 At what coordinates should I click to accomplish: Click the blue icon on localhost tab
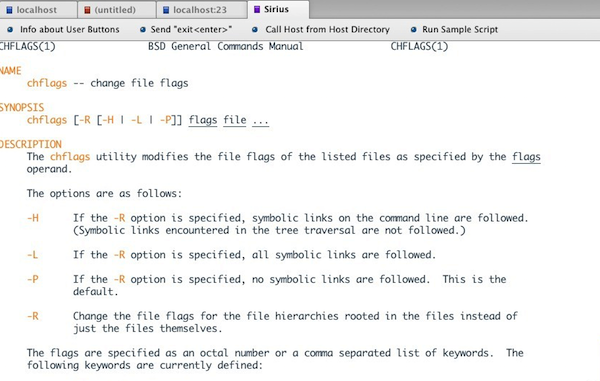(x=9, y=10)
